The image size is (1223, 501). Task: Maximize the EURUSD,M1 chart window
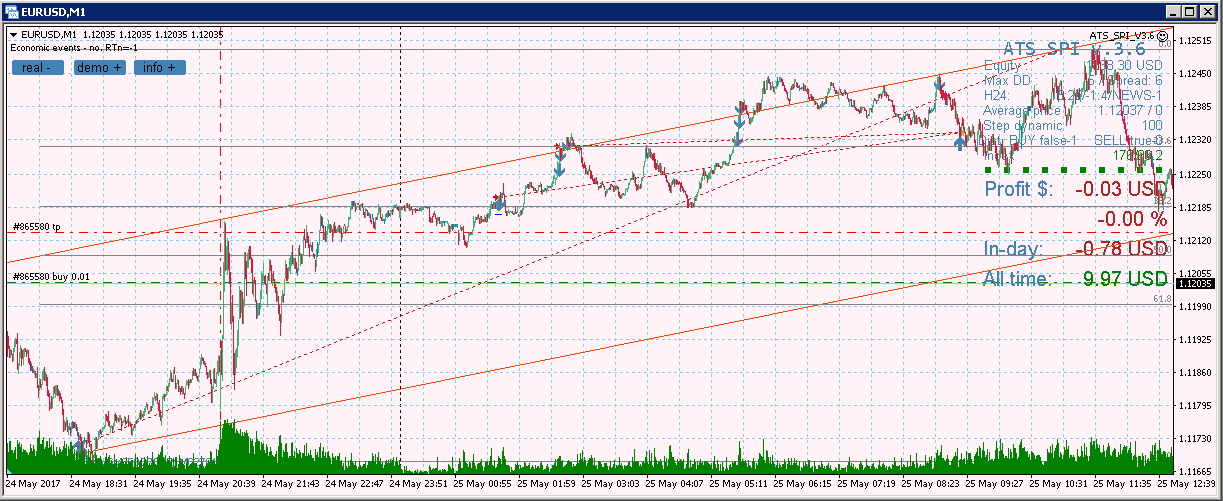click(1187, 12)
